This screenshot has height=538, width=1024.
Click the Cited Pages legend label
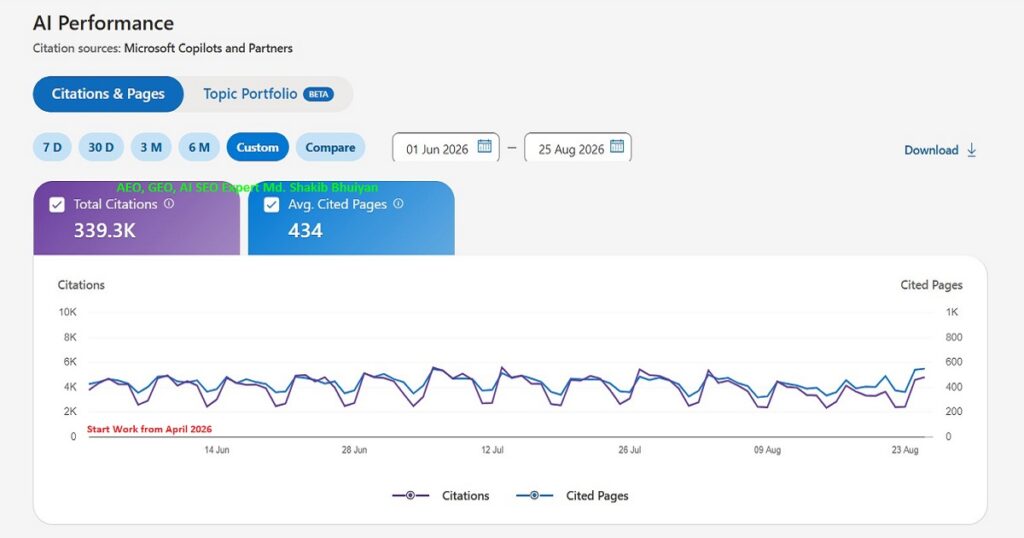tap(597, 496)
